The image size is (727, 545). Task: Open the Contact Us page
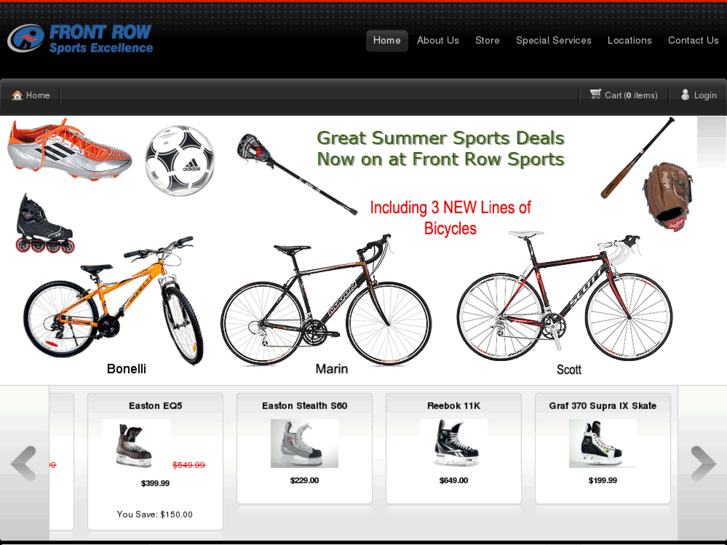click(693, 40)
